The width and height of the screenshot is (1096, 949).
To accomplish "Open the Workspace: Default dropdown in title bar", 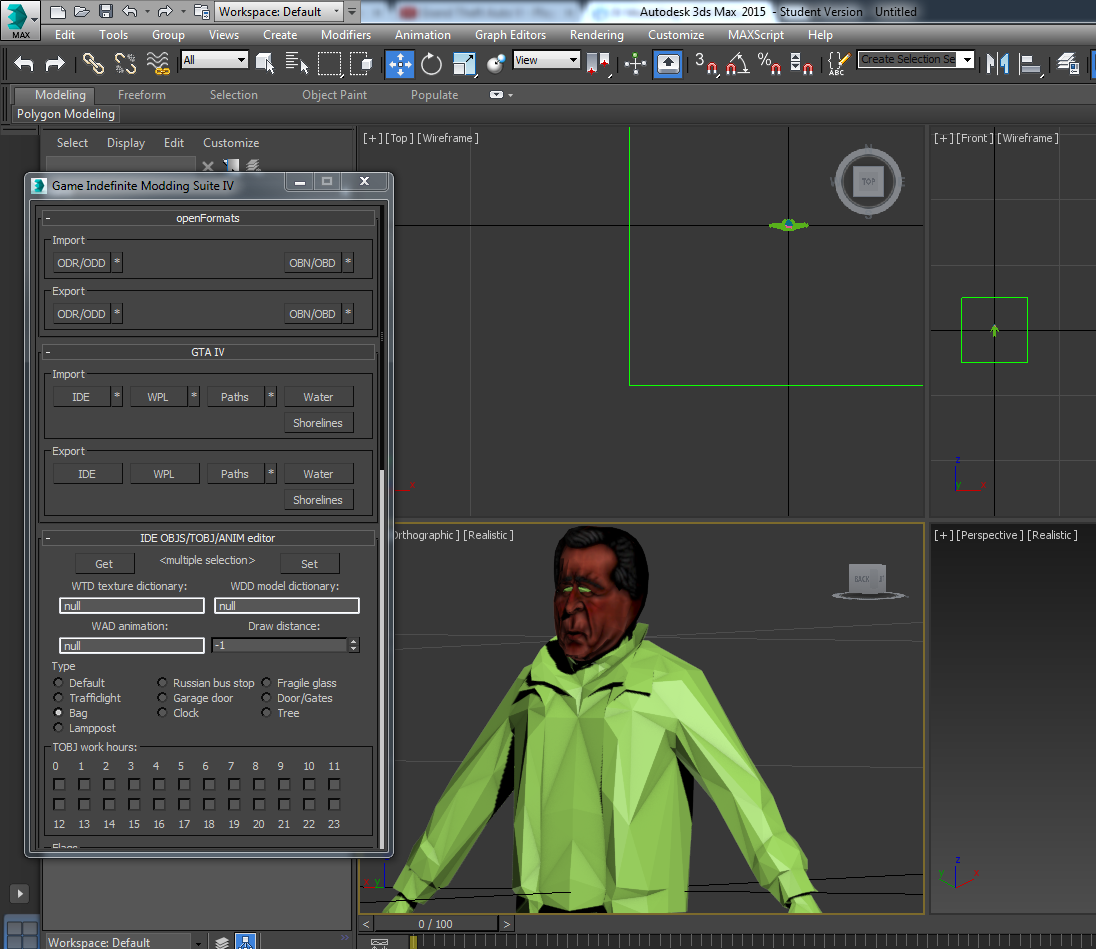I will tap(278, 11).
